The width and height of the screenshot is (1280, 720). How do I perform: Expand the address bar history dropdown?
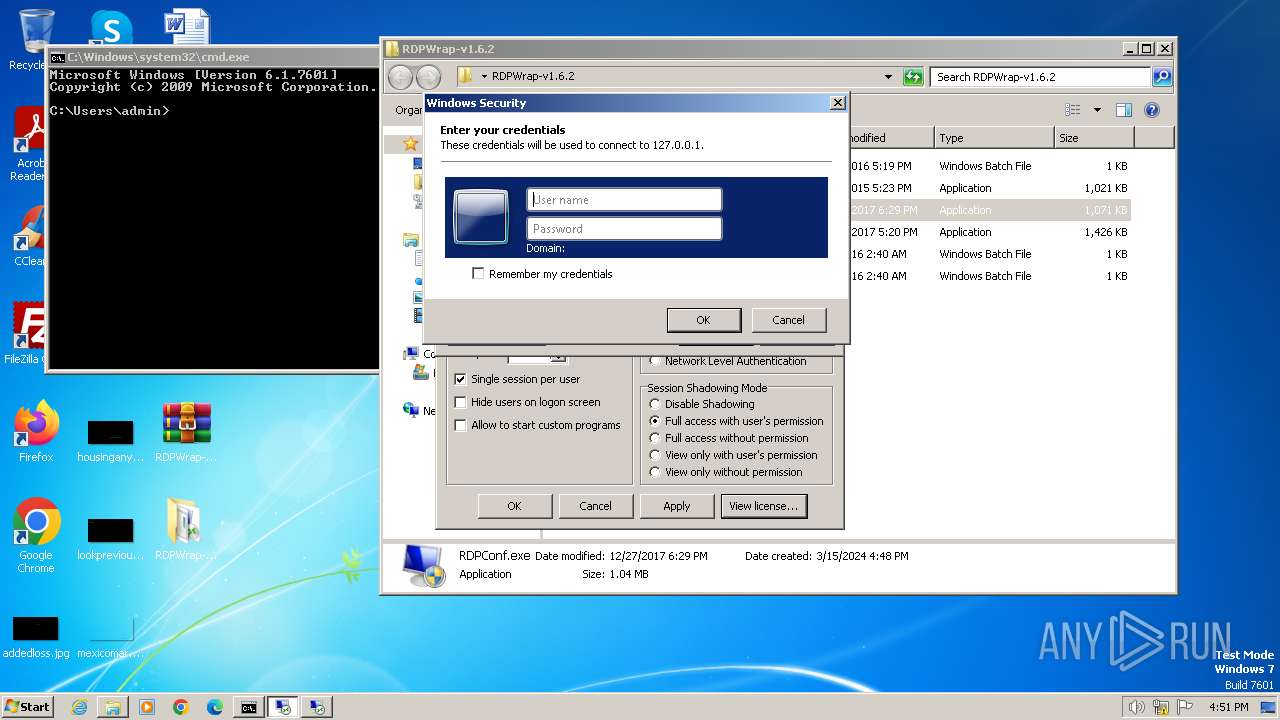tap(888, 77)
